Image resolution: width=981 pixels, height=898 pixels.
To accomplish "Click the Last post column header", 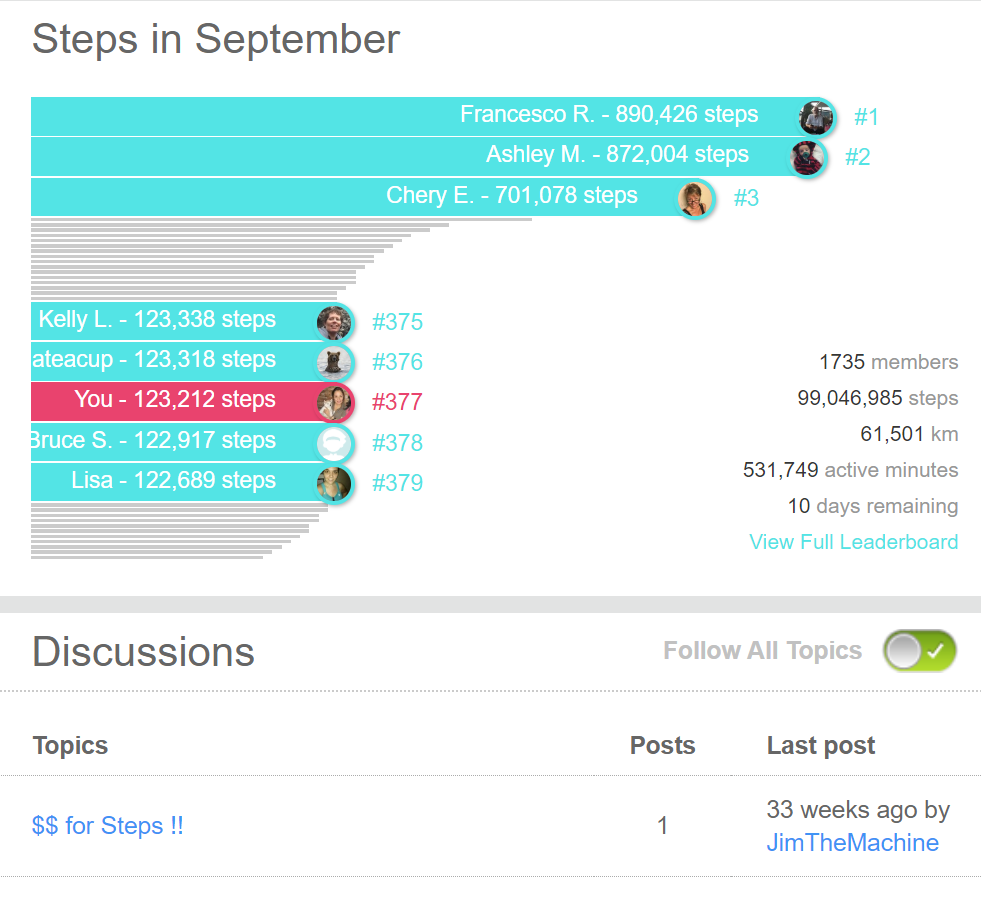I will click(x=820, y=745).
